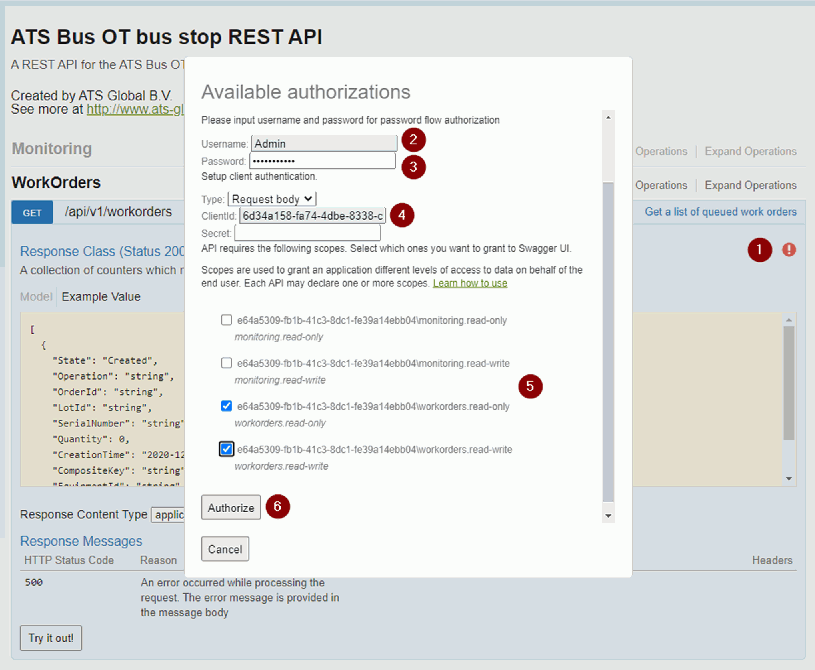
Task: Uncheck the workorders.read-write scope checkbox
Action: tap(226, 449)
